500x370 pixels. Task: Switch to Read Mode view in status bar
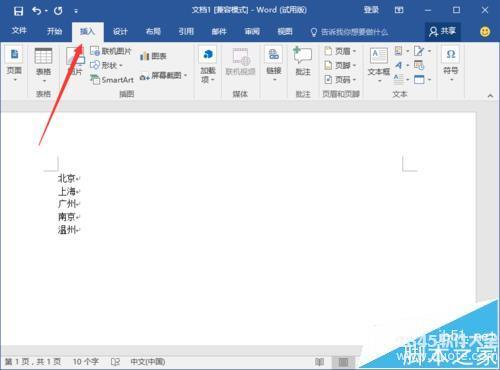point(319,362)
